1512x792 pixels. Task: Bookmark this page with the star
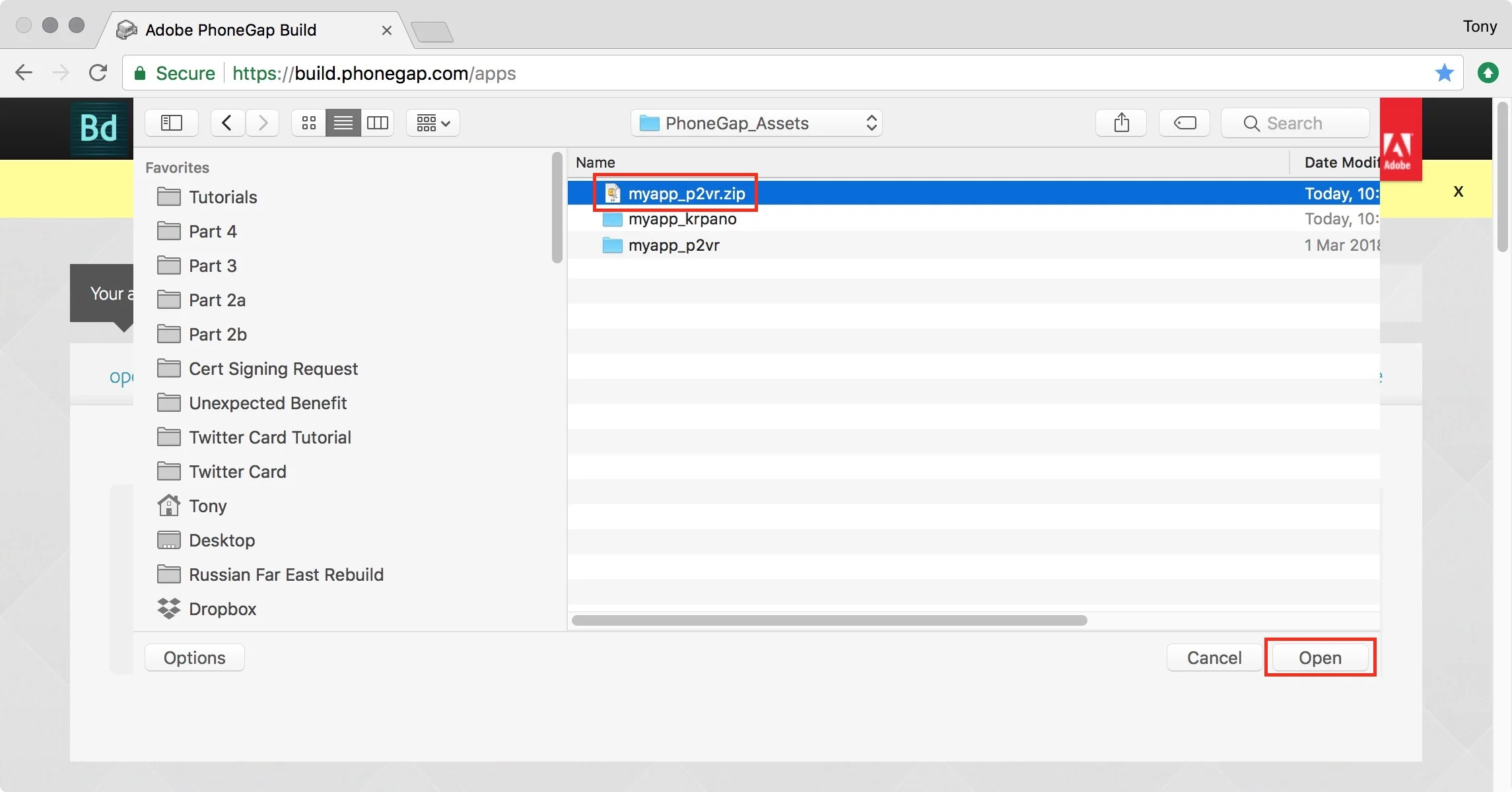click(1445, 73)
